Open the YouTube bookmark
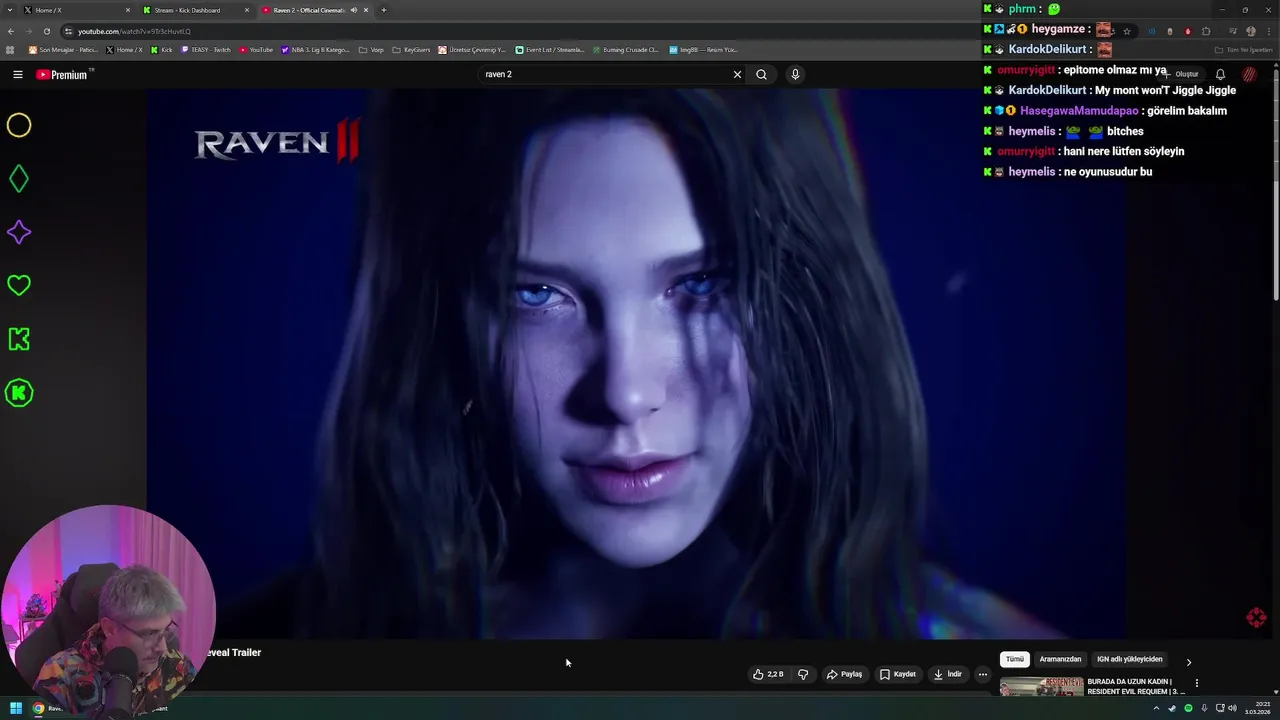This screenshot has height=720, width=1280. (x=256, y=49)
